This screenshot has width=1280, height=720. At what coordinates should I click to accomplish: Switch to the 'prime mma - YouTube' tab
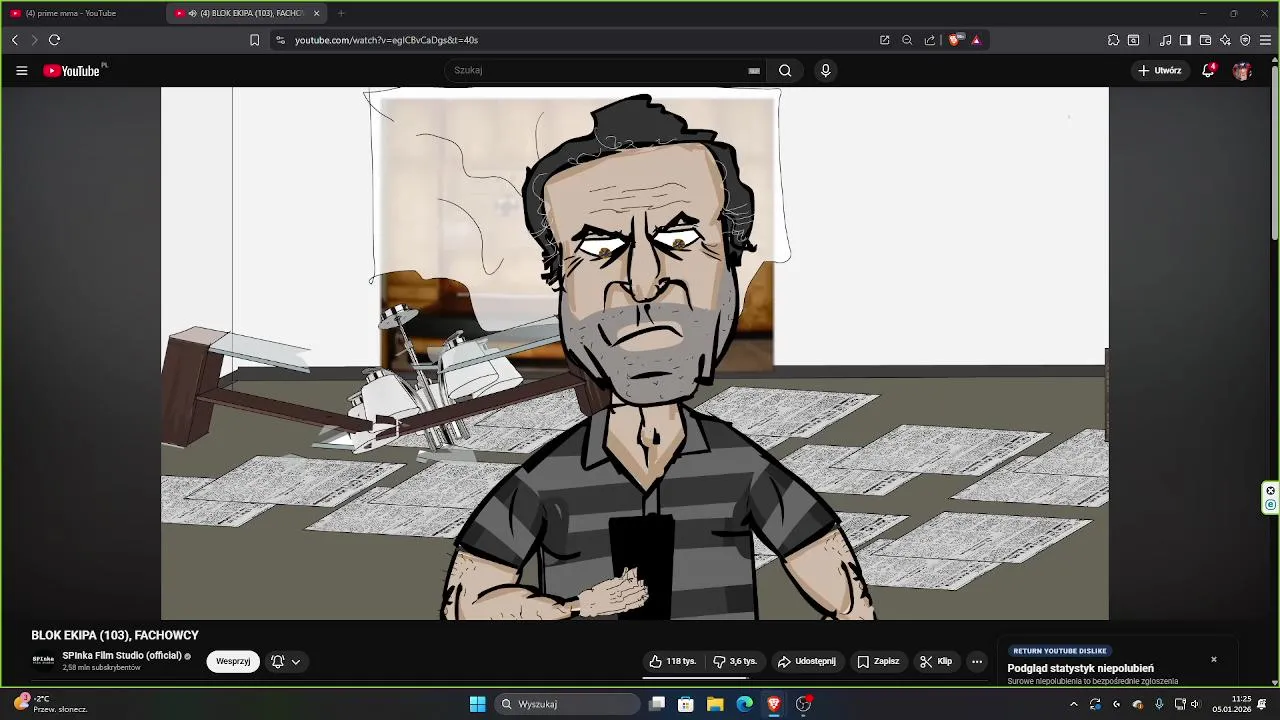[80, 13]
